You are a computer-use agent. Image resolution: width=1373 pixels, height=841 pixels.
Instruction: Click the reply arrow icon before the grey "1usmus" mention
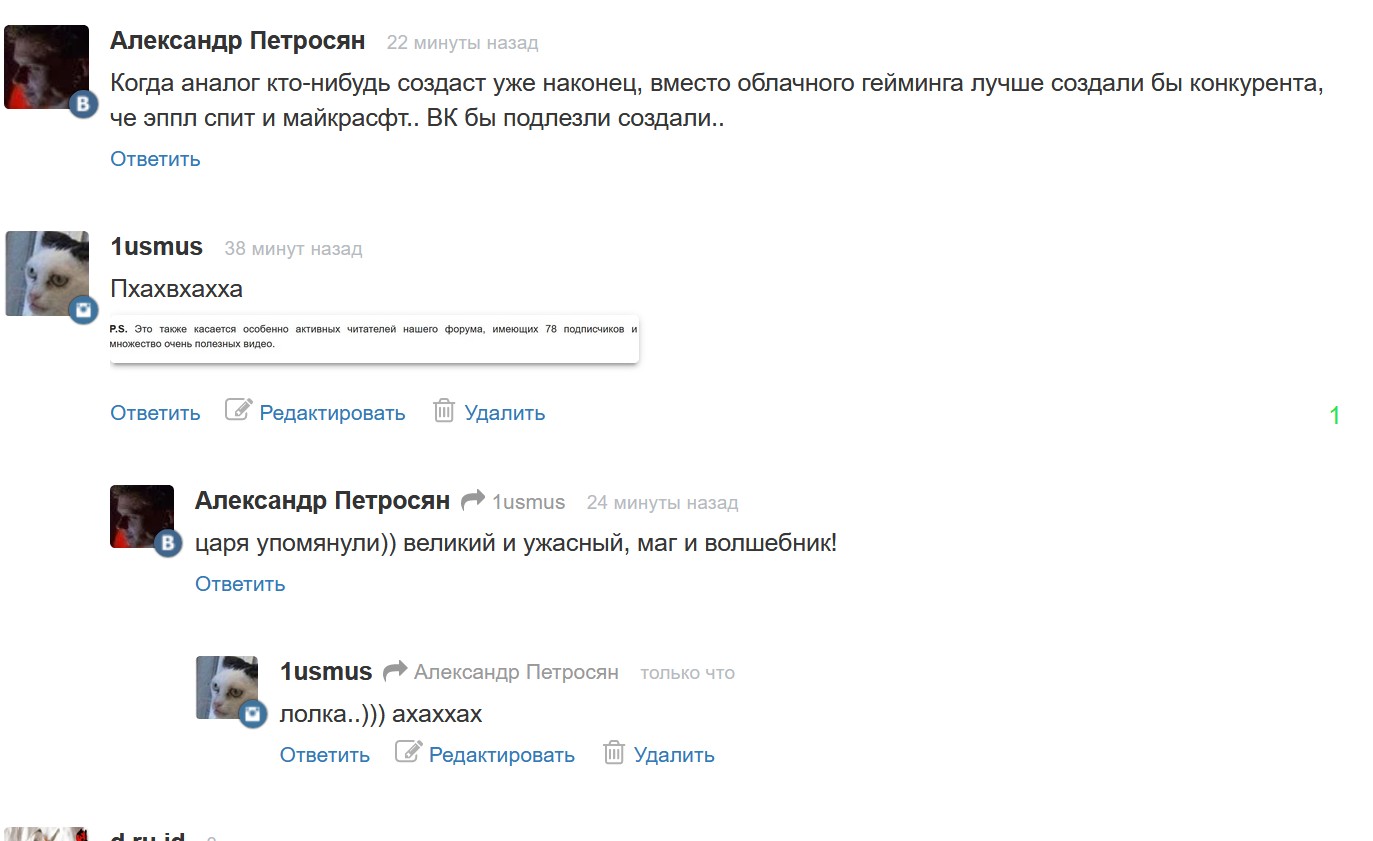tap(473, 500)
